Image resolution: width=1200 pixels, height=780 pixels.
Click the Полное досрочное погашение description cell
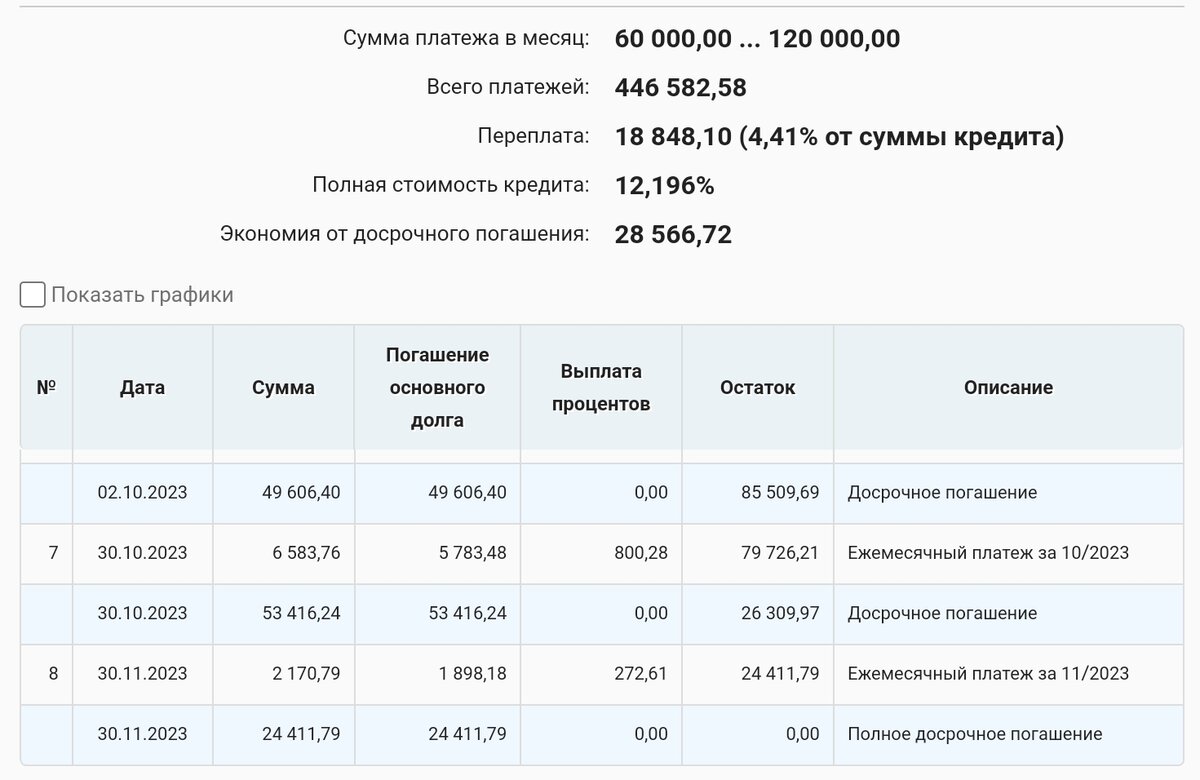pos(974,734)
